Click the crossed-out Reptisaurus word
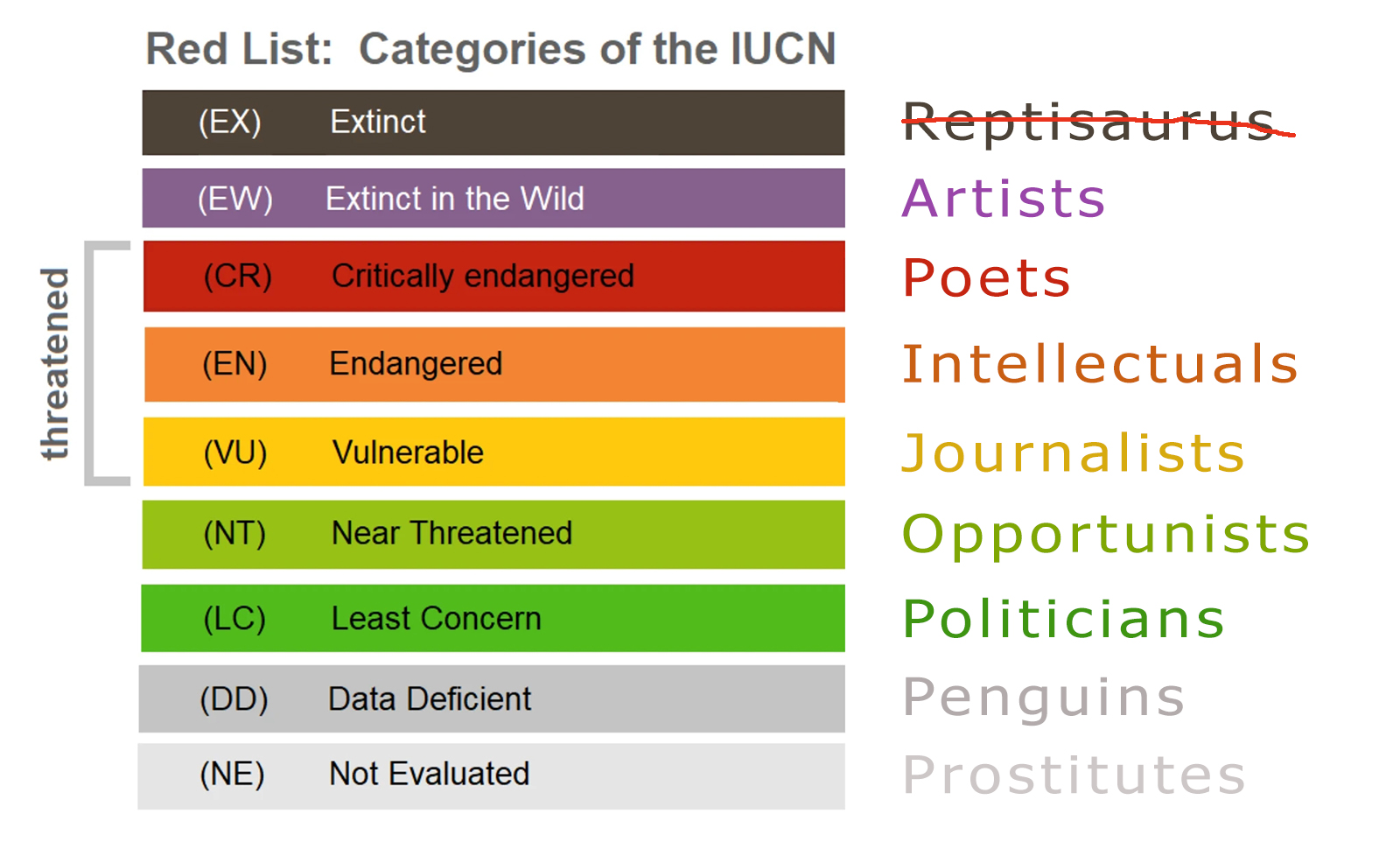Viewport: 1400px width, 856px height. tap(1088, 121)
